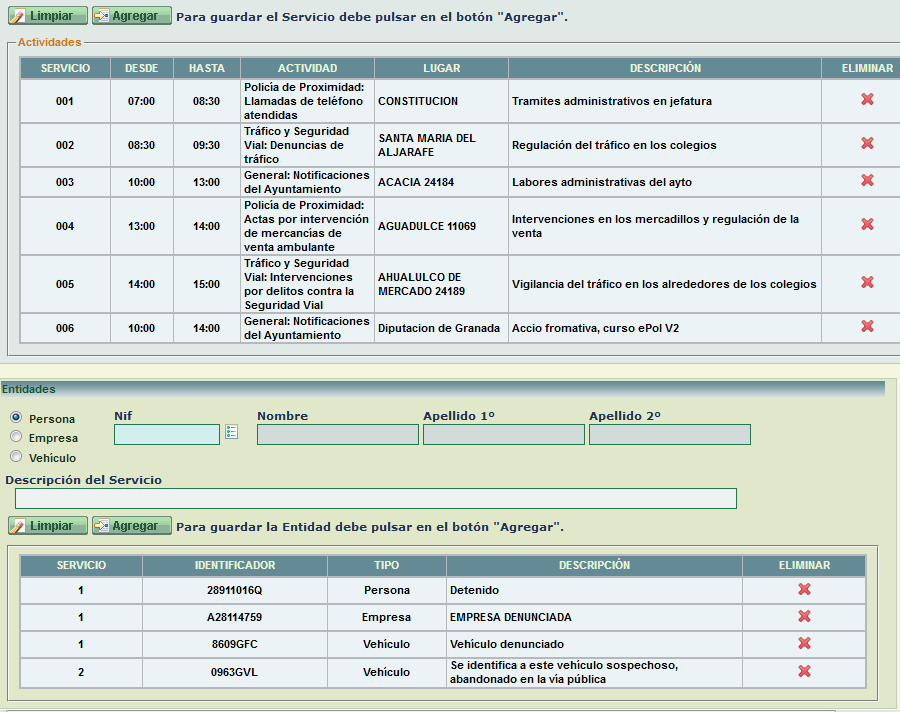Click the Nif input field
This screenshot has height=712, width=900.
[x=166, y=433]
